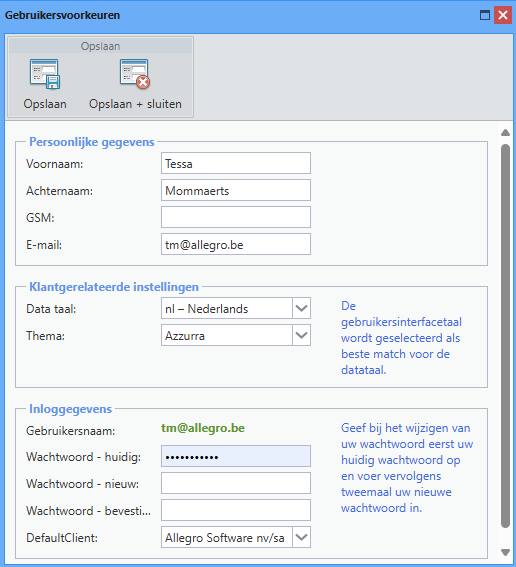Select the Opslaan ribbon group label
This screenshot has height=567, width=516.
point(101,46)
